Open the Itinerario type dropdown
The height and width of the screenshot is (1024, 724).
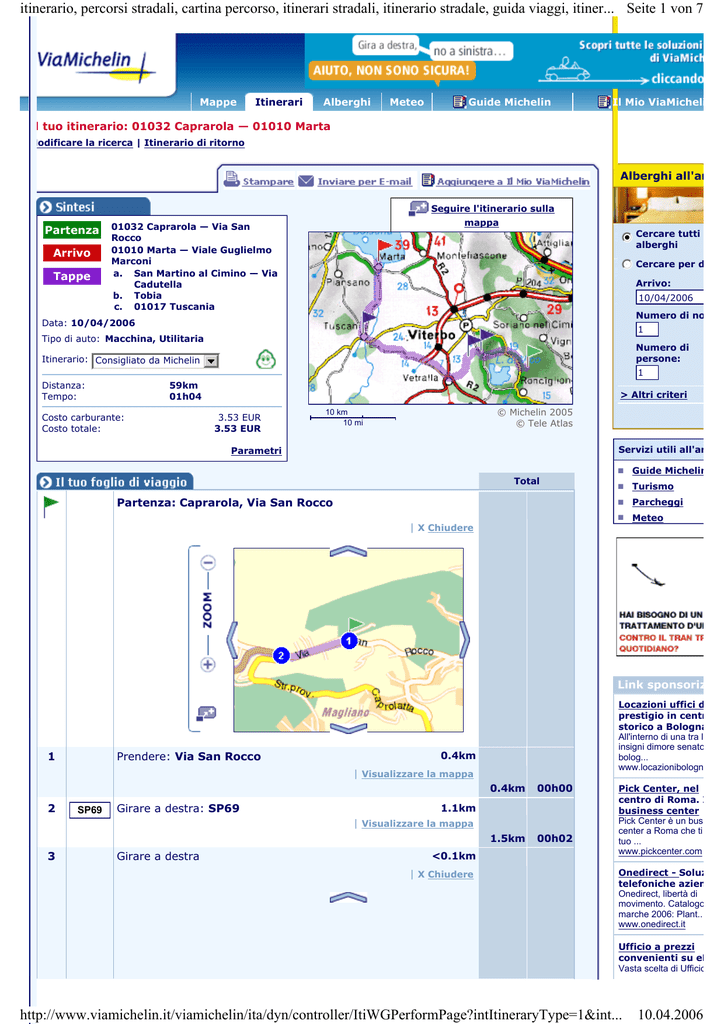click(x=156, y=360)
